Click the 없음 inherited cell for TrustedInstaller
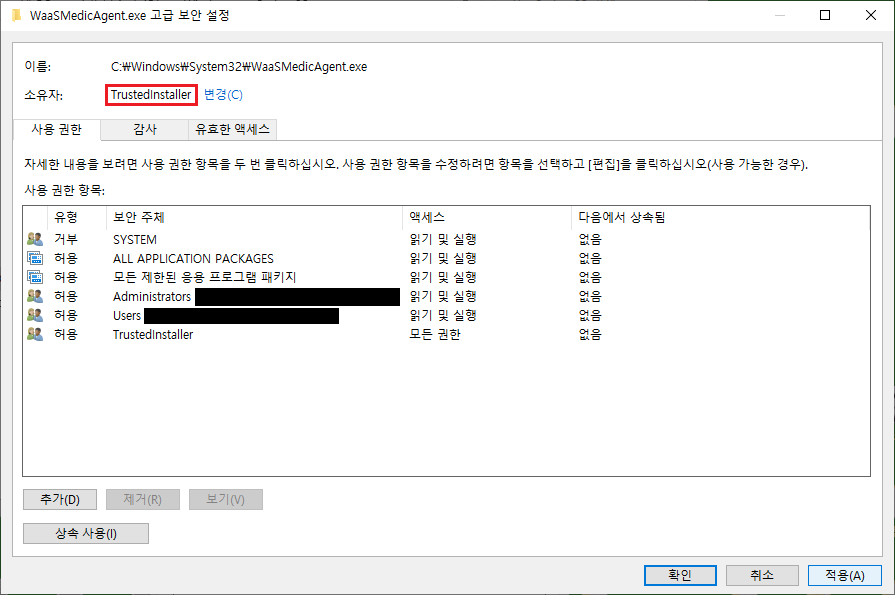The height and width of the screenshot is (595, 895). tap(590, 335)
